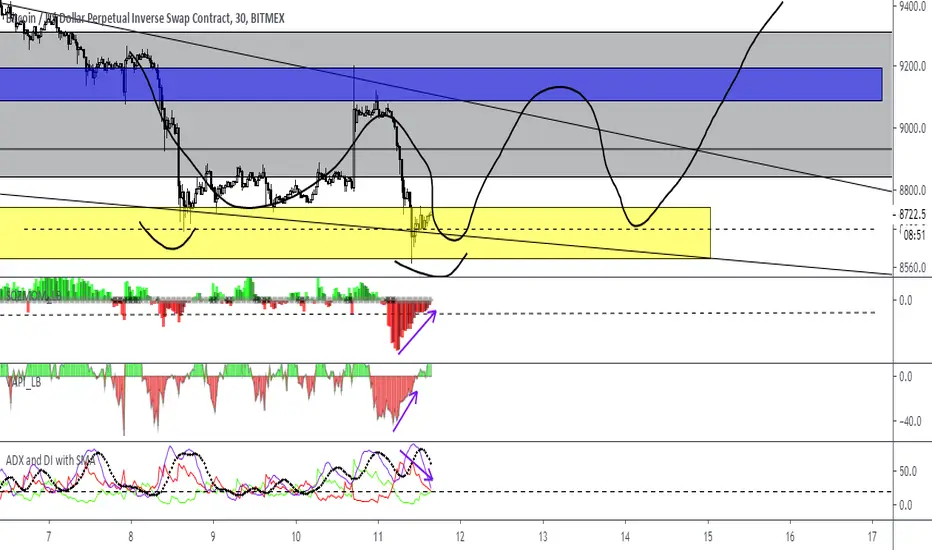
Task: Click date 15 on the time axis
Action: coord(708,537)
